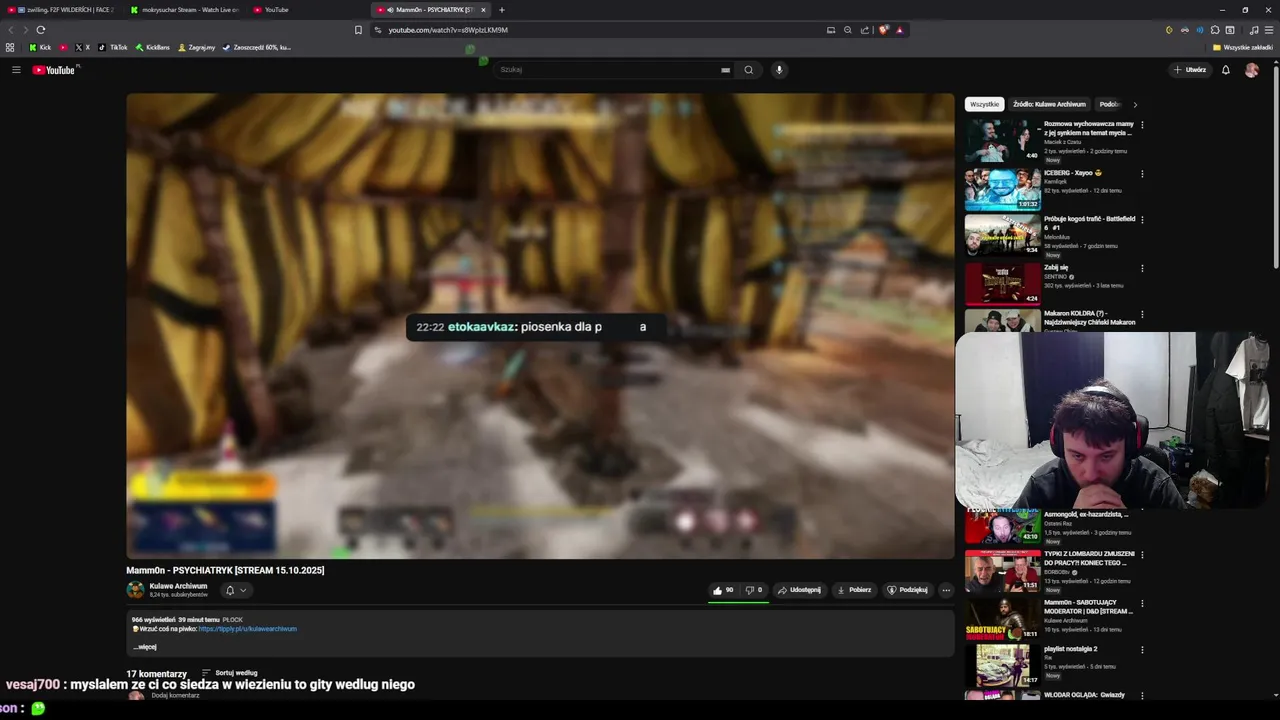
Task: Bookmark this page using the address bar bookmark icon
Action: pos(358,30)
